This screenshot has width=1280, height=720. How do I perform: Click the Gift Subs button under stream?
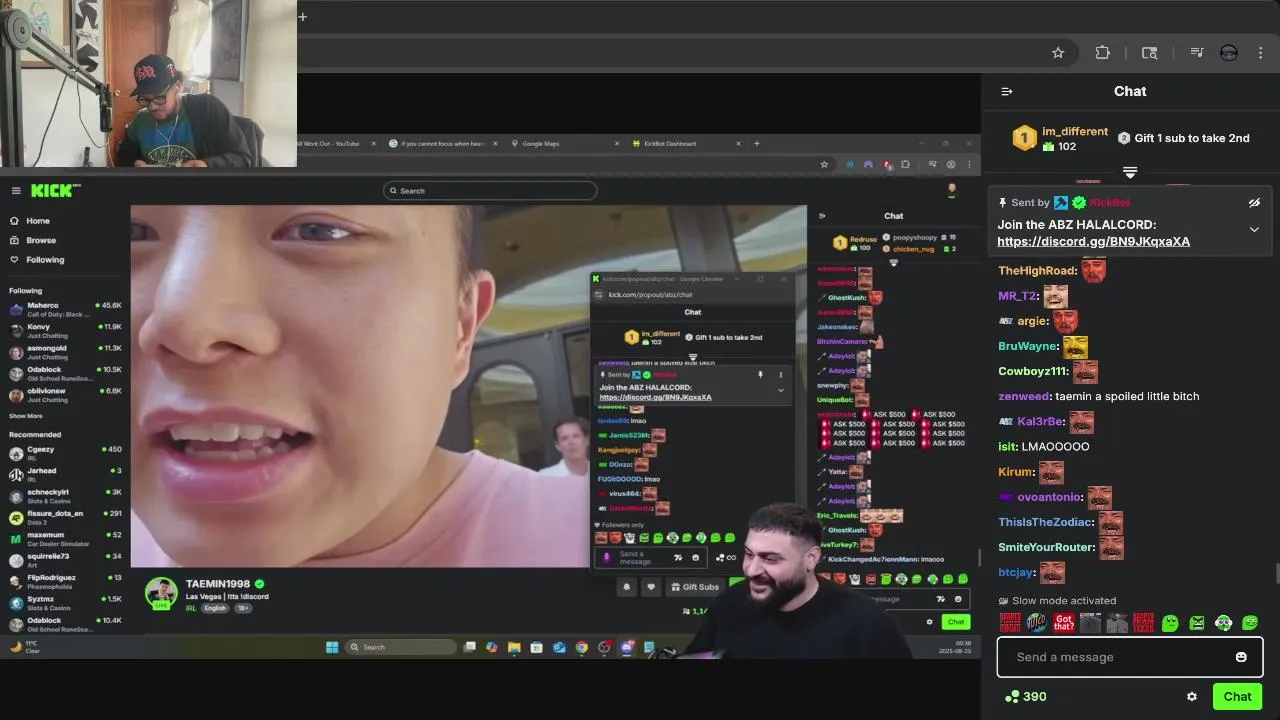click(695, 587)
